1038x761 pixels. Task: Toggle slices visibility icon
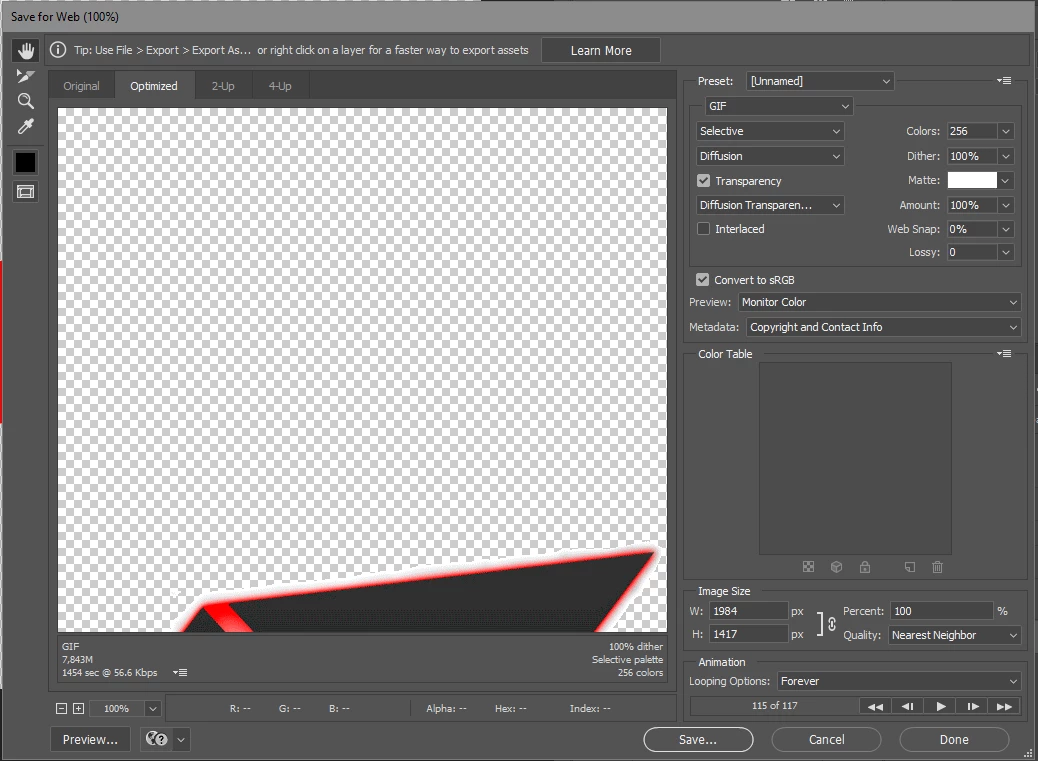[x=26, y=192]
